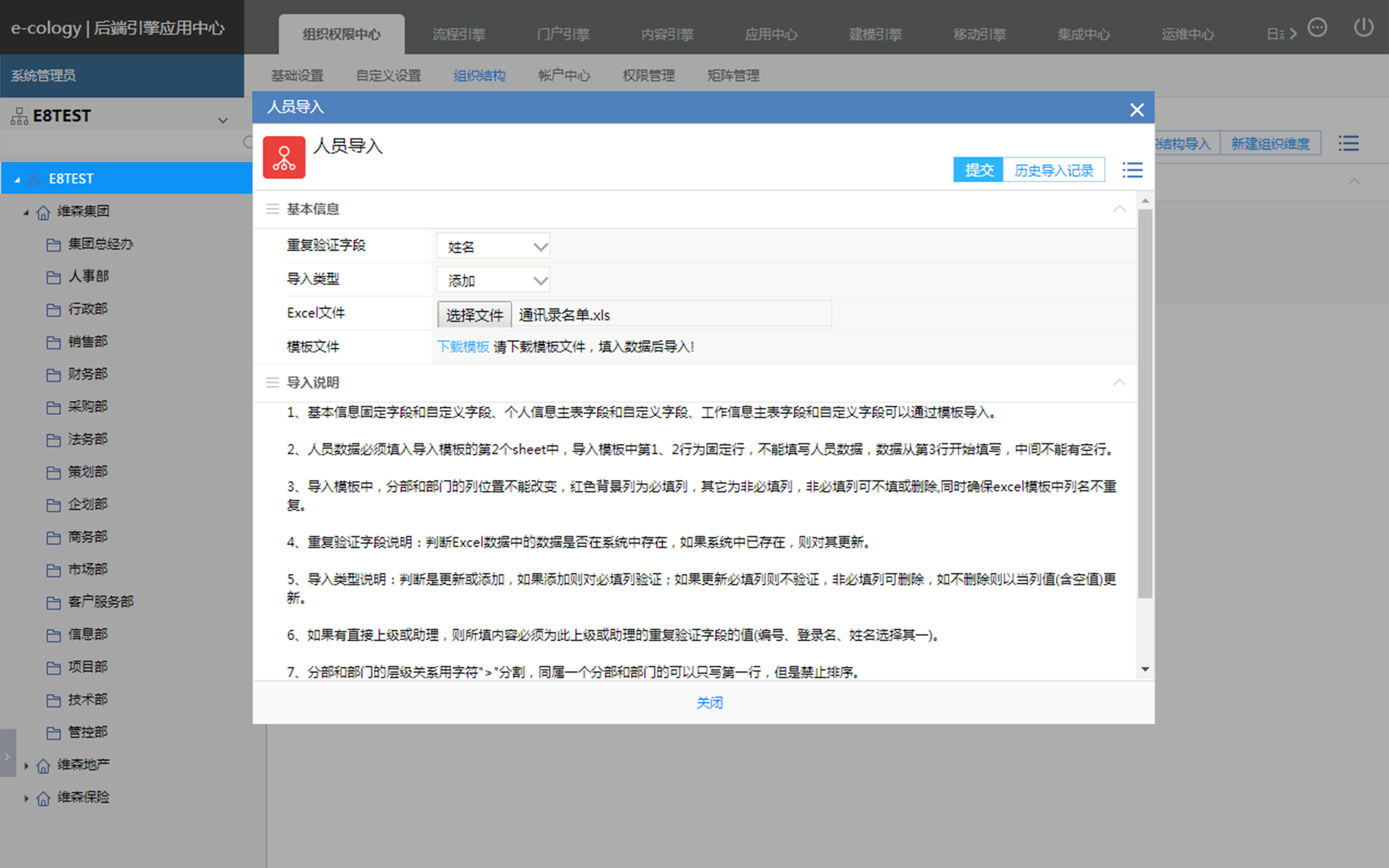Collapse the 导入说明 section

1119,382
